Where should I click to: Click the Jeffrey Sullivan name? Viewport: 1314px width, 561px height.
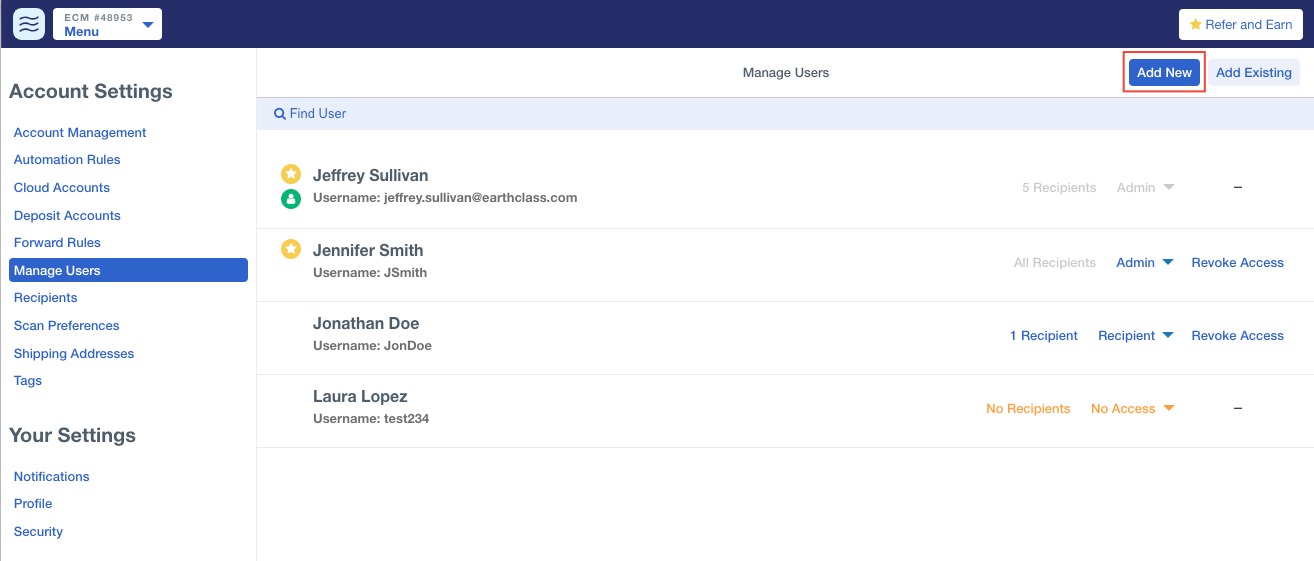click(x=370, y=175)
